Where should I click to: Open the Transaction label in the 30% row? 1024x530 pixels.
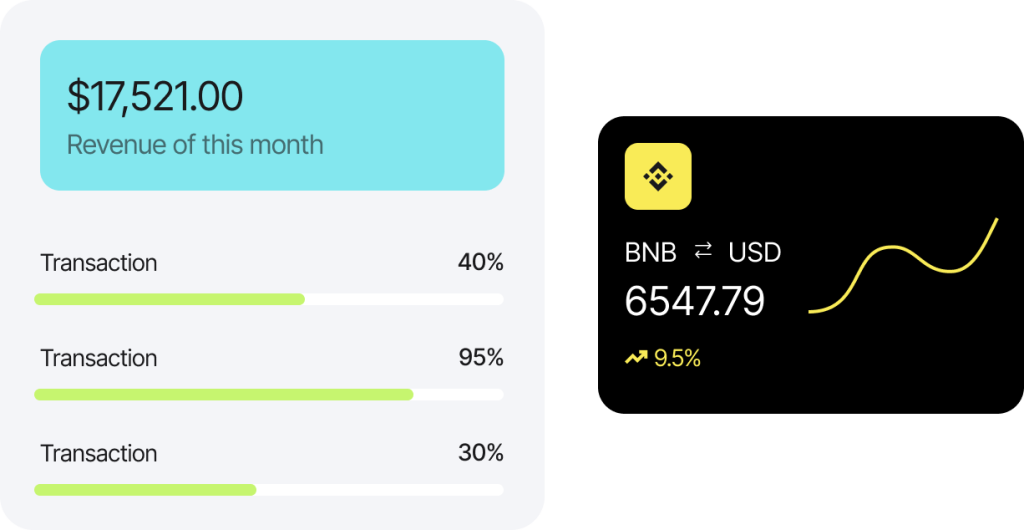click(99, 453)
